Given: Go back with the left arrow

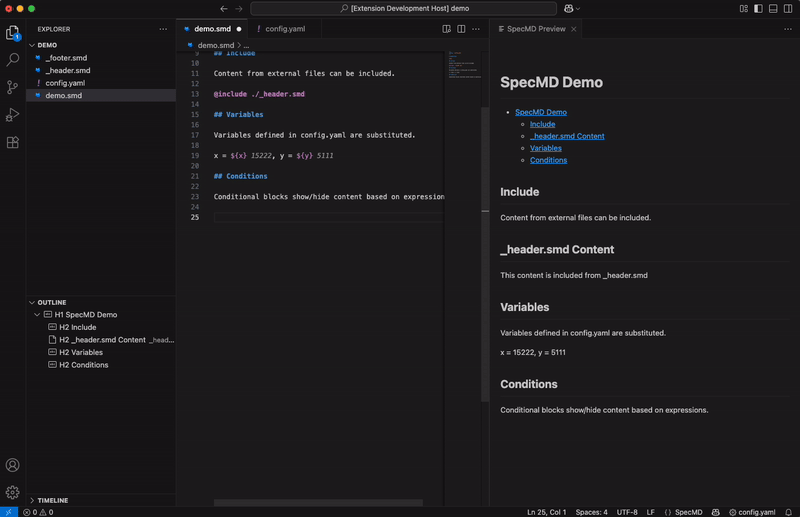Looking at the screenshot, I should coord(223,8).
